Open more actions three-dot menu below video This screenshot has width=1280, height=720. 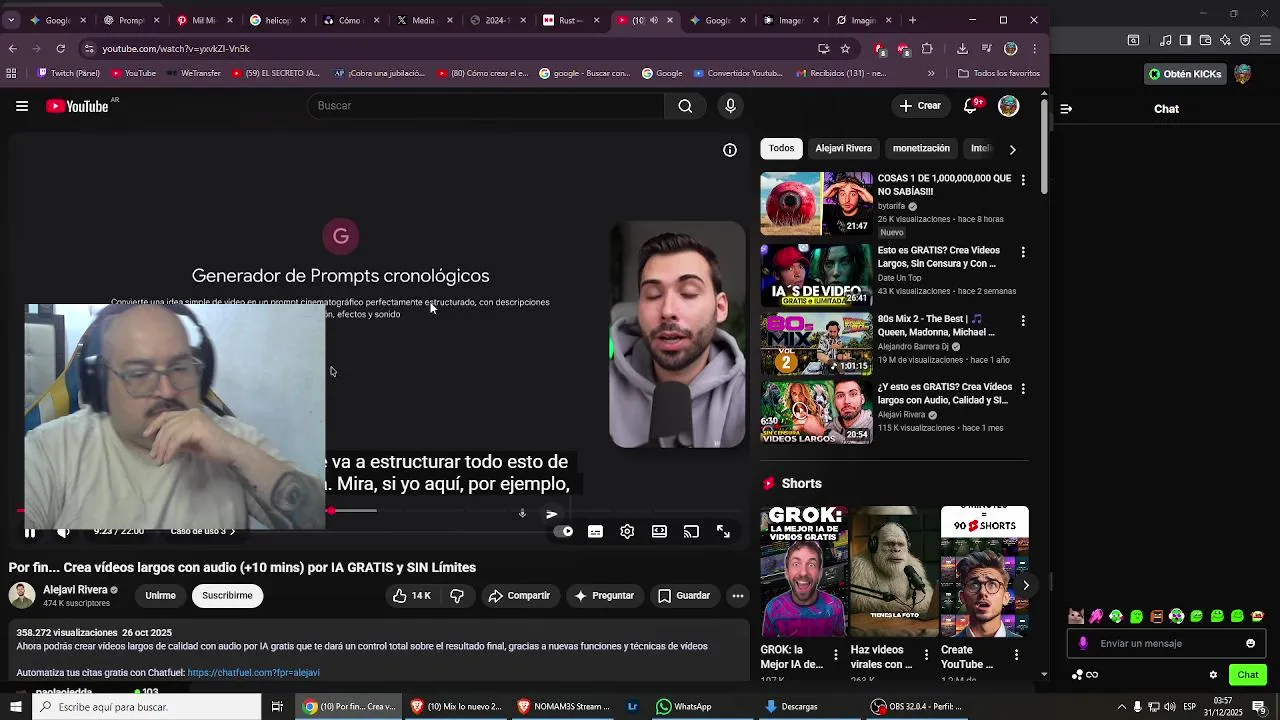click(x=738, y=596)
